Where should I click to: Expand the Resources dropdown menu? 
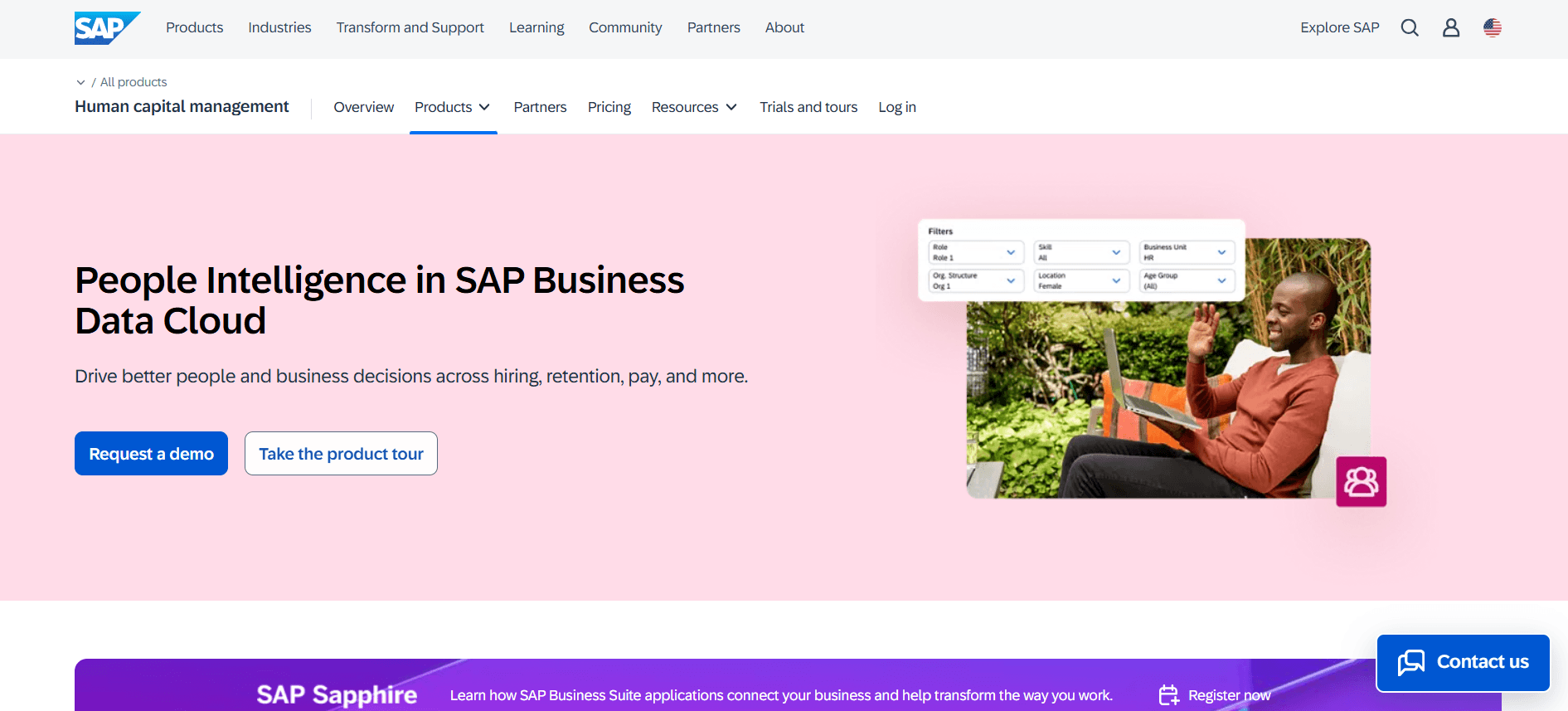(x=694, y=107)
